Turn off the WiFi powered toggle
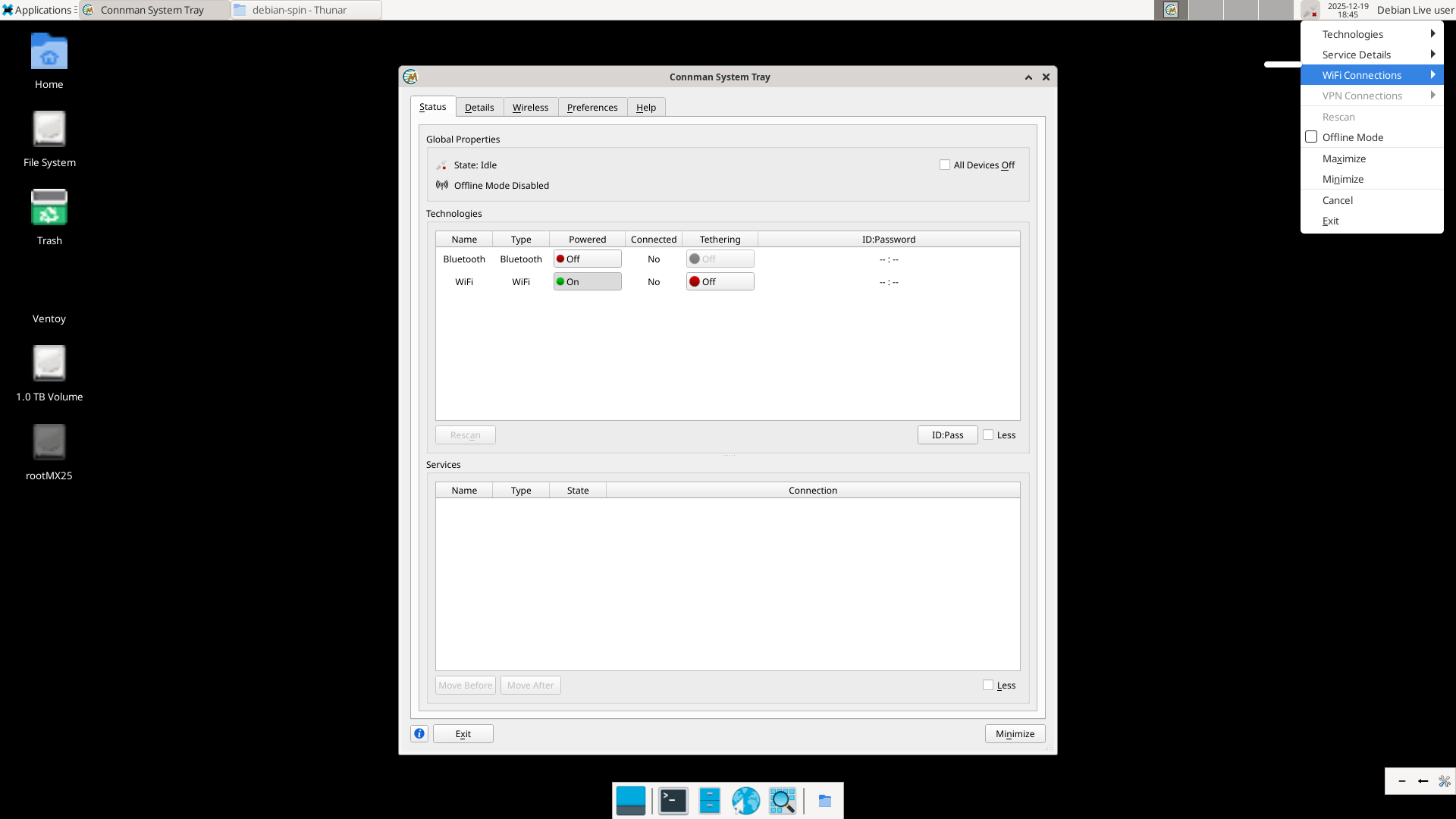 pyautogui.click(x=587, y=282)
